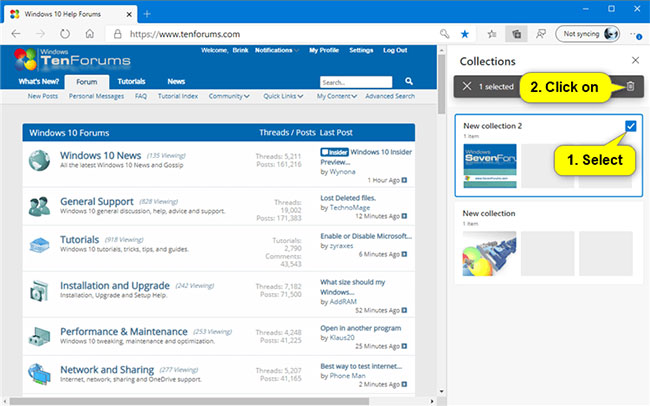Open Personal Messages link
This screenshot has width=650, height=406.
click(x=96, y=96)
